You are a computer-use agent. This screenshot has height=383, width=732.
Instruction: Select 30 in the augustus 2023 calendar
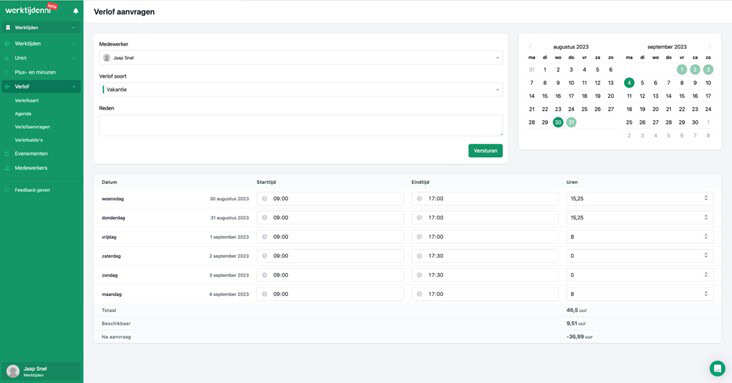click(x=558, y=122)
